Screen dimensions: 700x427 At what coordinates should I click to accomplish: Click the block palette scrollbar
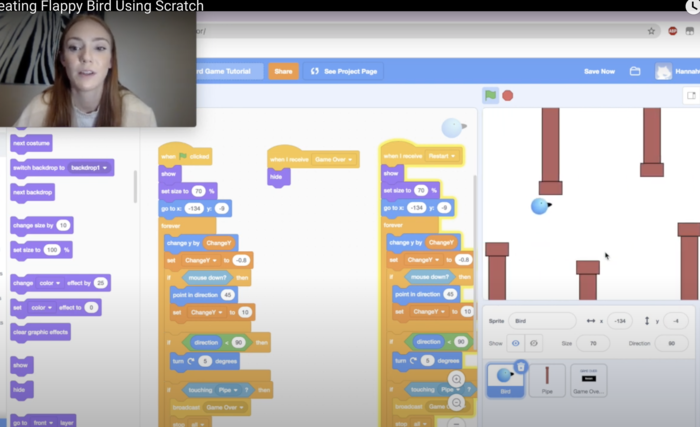pyautogui.click(x=135, y=187)
